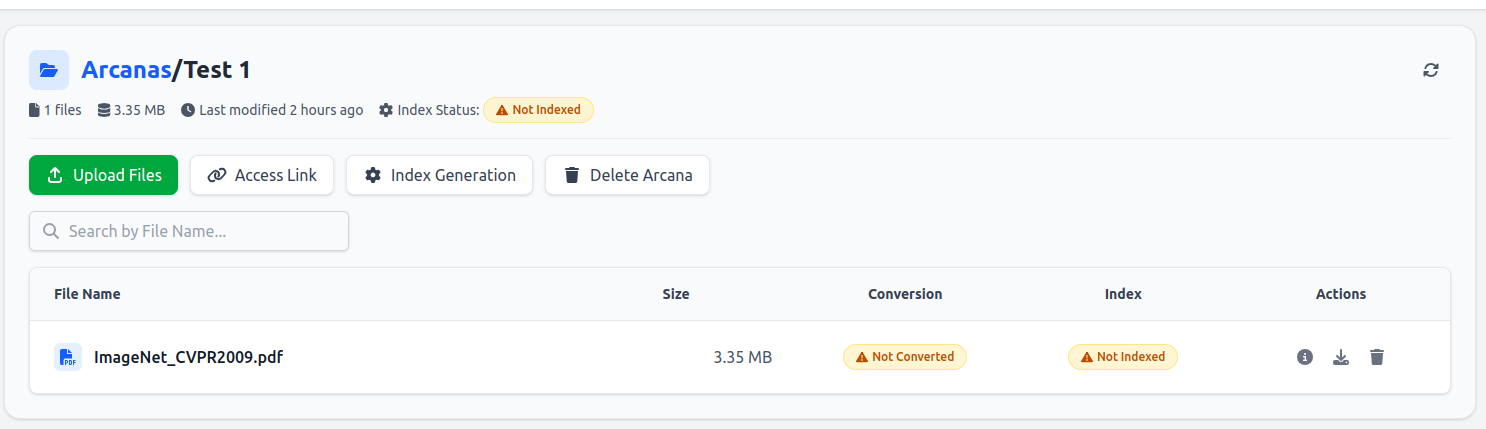
Task: Click the refresh icon at top right
Action: coord(1431,70)
